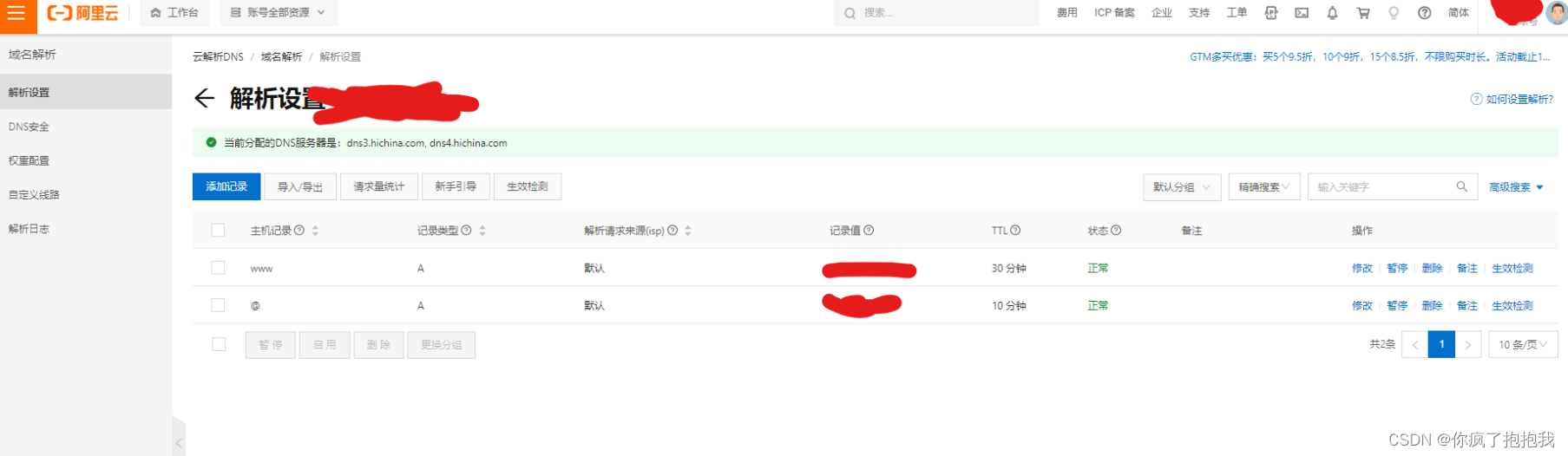1568x456 pixels.
Task: Open 请求量统计 statistics
Action: point(379,186)
